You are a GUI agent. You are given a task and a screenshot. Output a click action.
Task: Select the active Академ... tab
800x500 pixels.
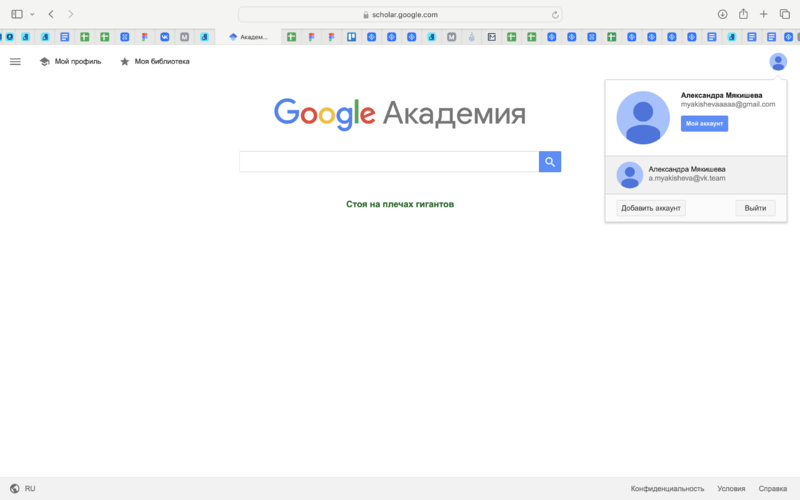248,37
